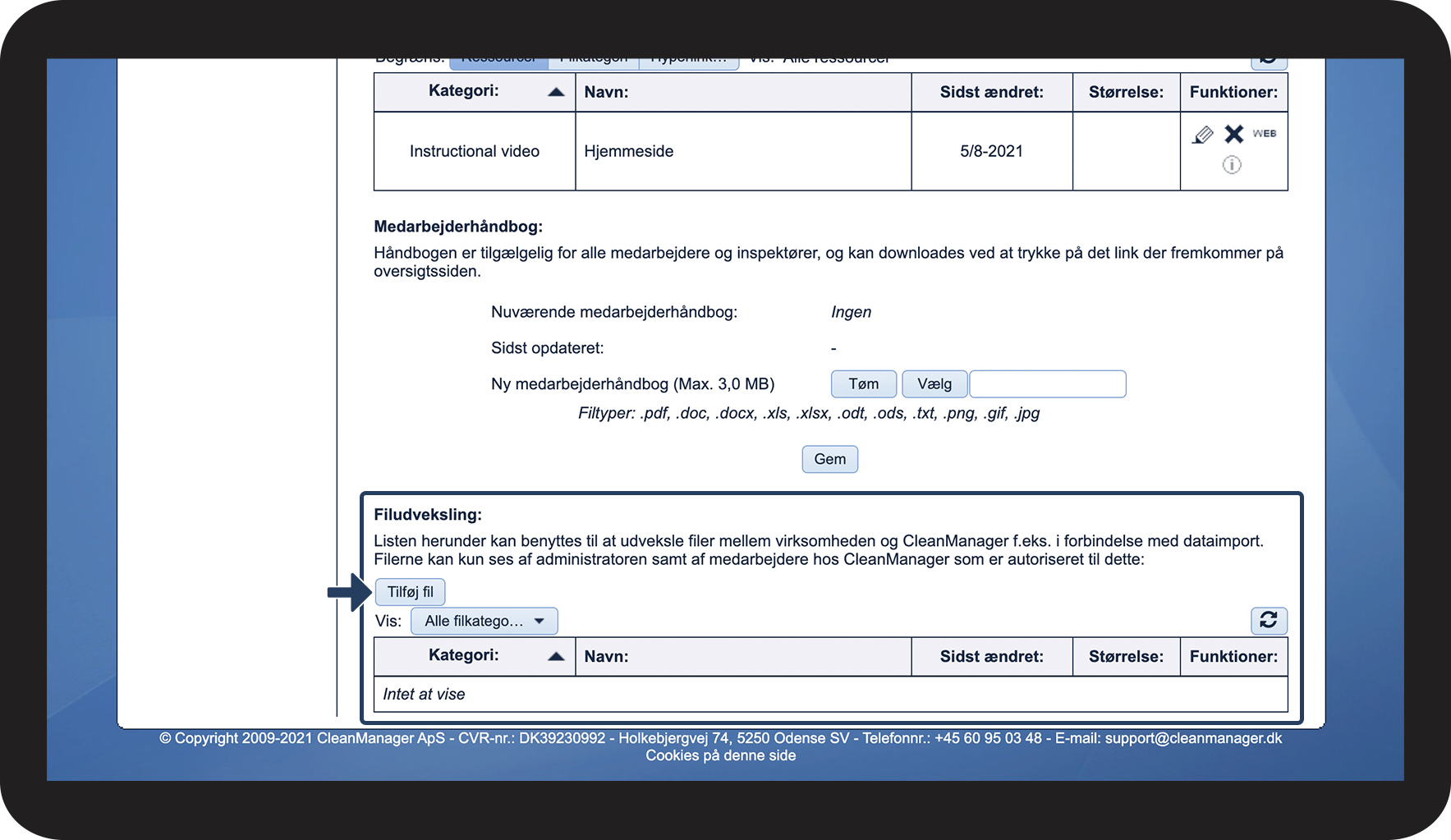Open the support@cleanmanager.dk email link
This screenshot has height=840, width=1451.
1193,738
